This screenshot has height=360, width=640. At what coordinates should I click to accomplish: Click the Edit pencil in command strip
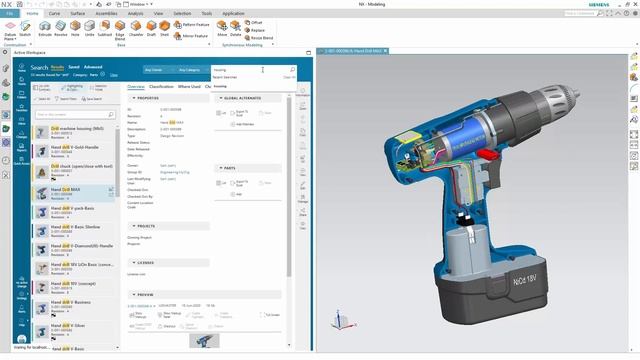coord(303,186)
